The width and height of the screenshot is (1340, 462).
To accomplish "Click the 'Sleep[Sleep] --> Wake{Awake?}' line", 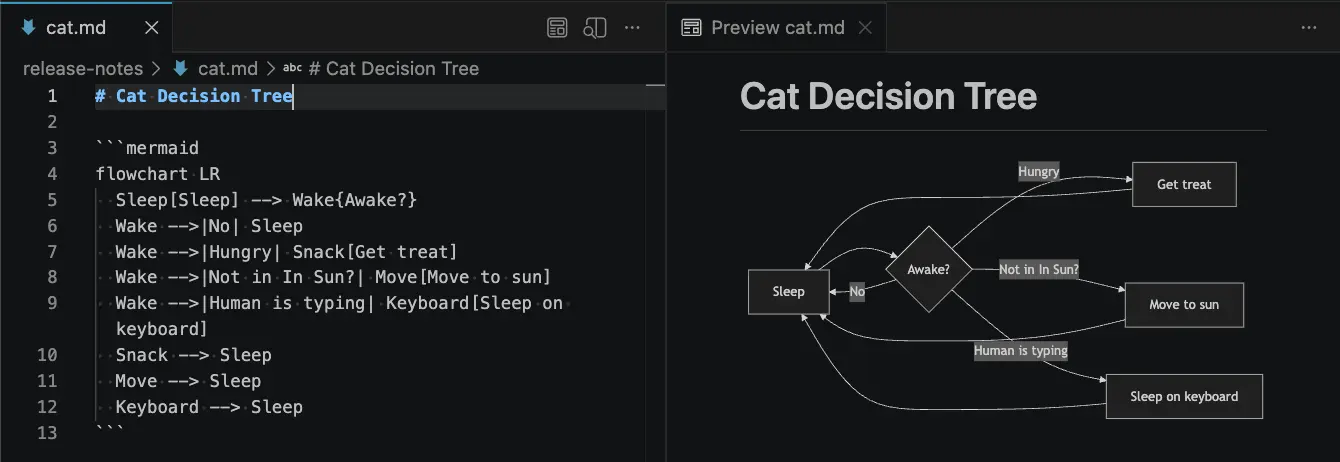I will click(266, 200).
